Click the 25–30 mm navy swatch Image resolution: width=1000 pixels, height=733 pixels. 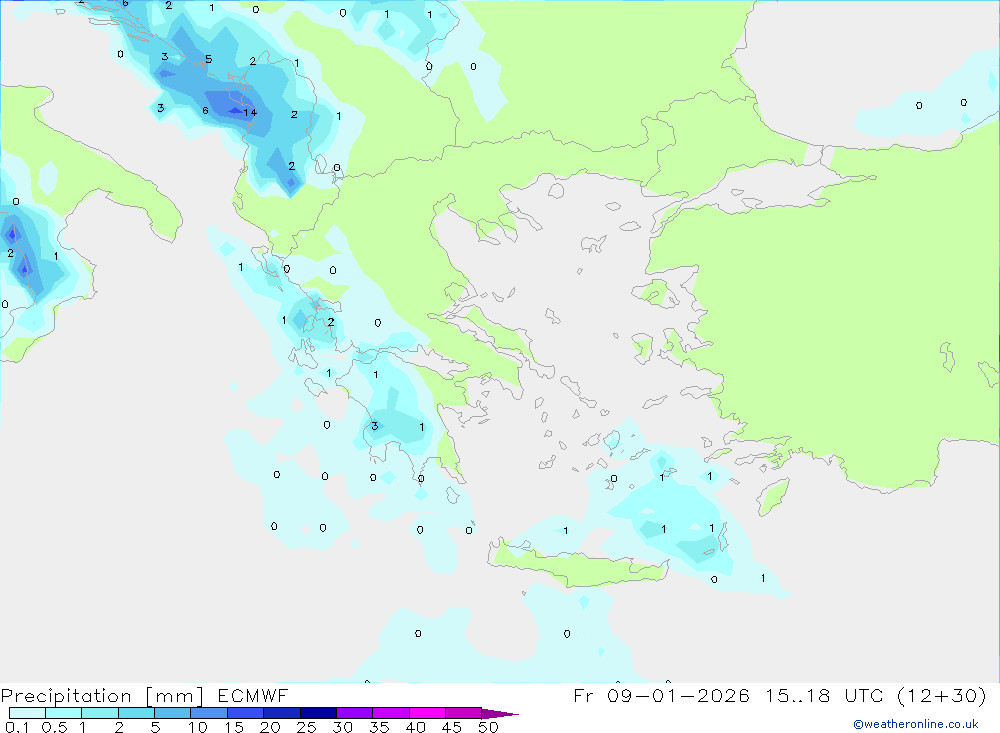(x=318, y=713)
